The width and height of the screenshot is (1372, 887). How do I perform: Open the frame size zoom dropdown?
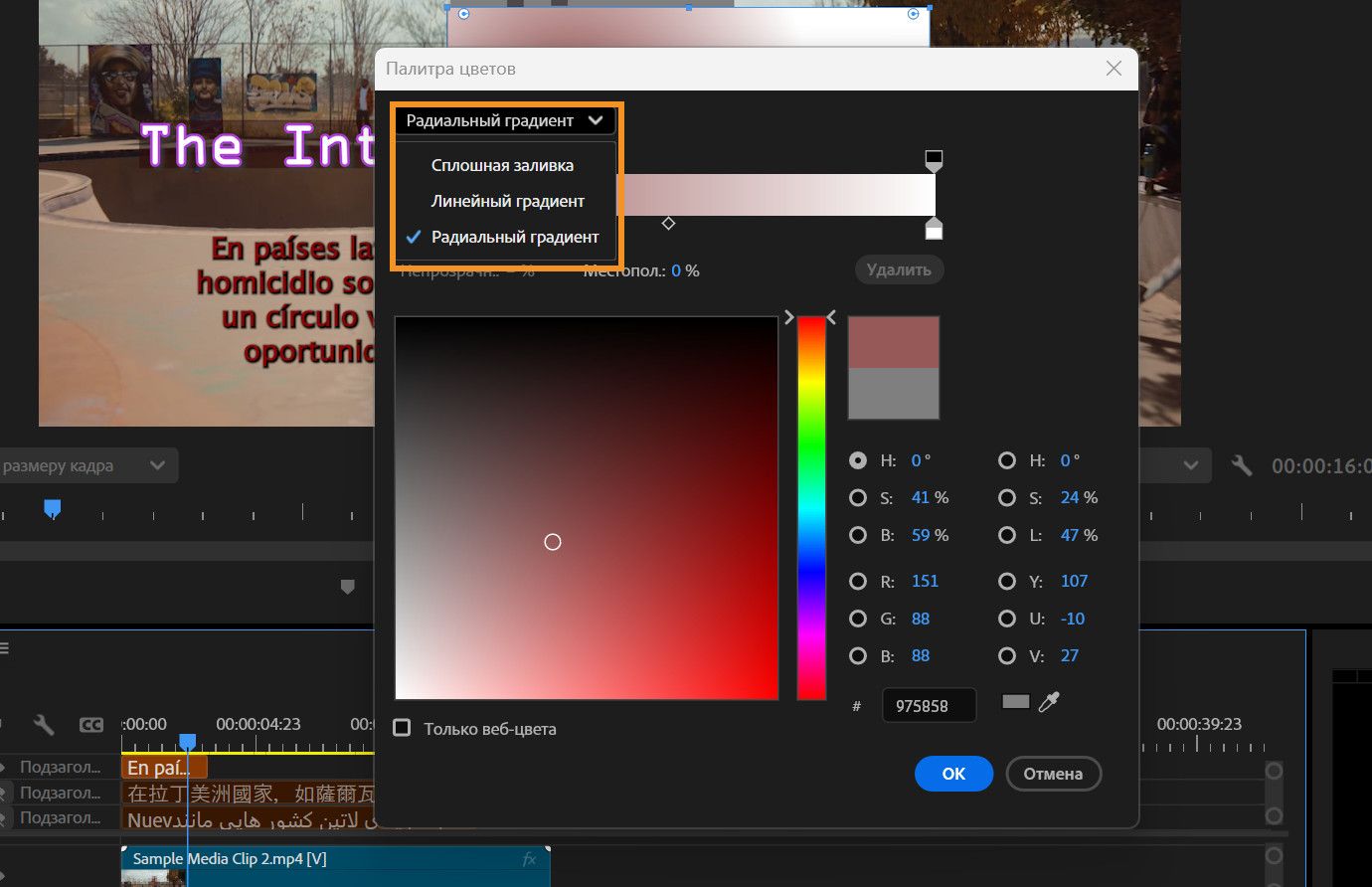click(x=87, y=465)
